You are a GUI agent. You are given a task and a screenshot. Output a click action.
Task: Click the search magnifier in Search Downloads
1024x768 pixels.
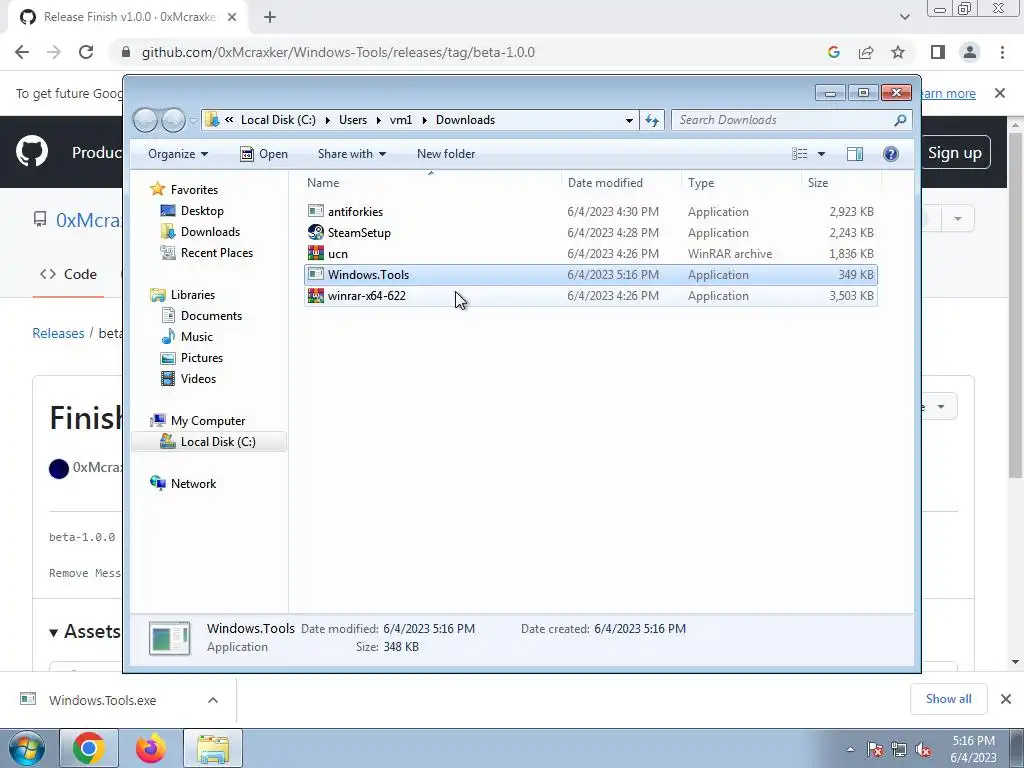900,120
